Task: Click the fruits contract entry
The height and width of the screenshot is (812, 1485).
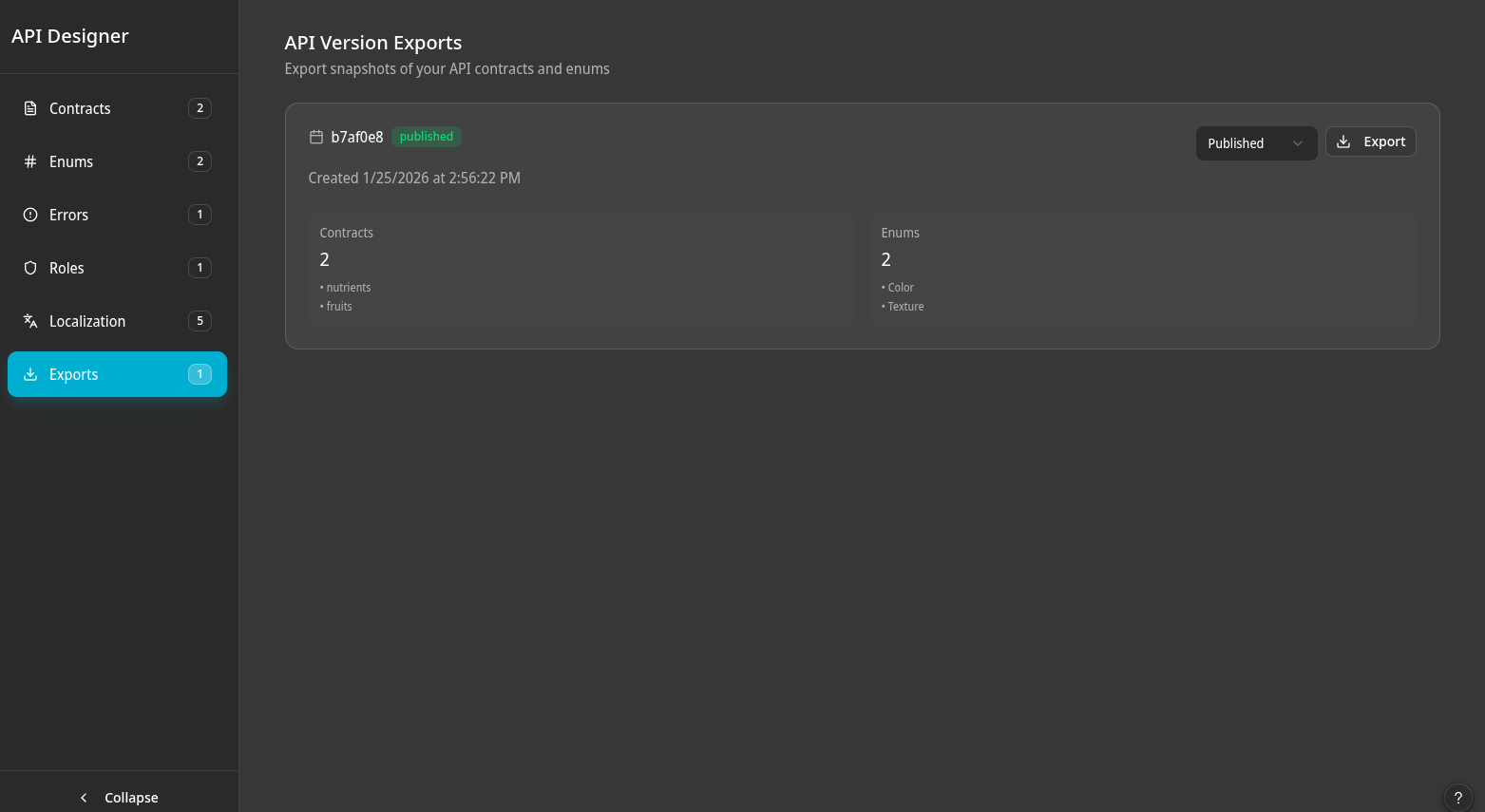Action: [x=336, y=307]
